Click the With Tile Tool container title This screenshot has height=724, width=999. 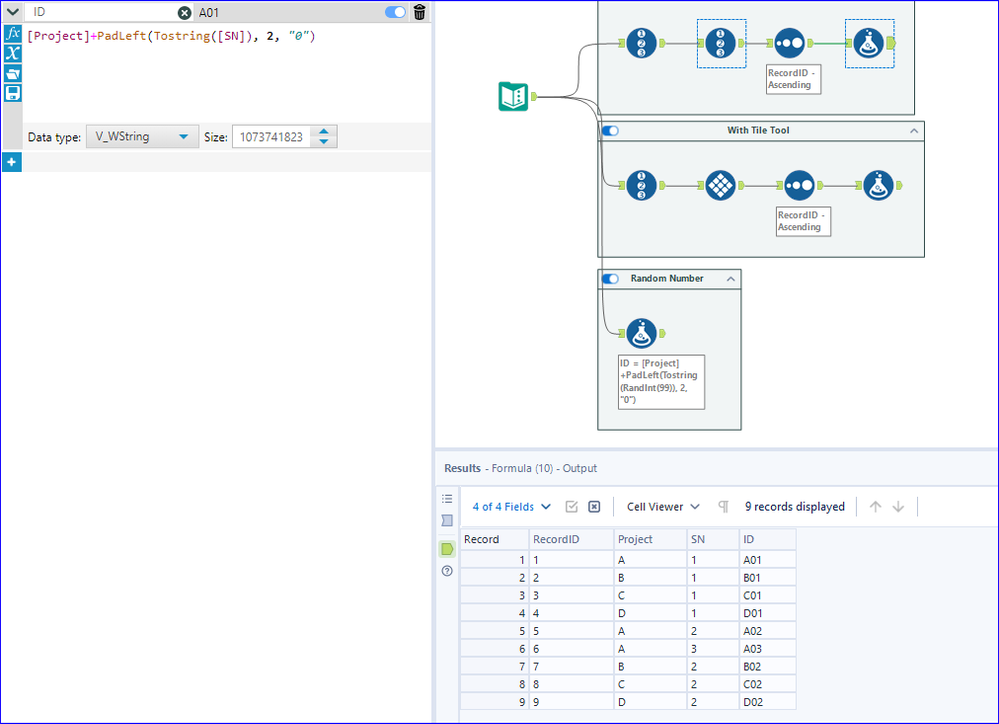(758, 130)
